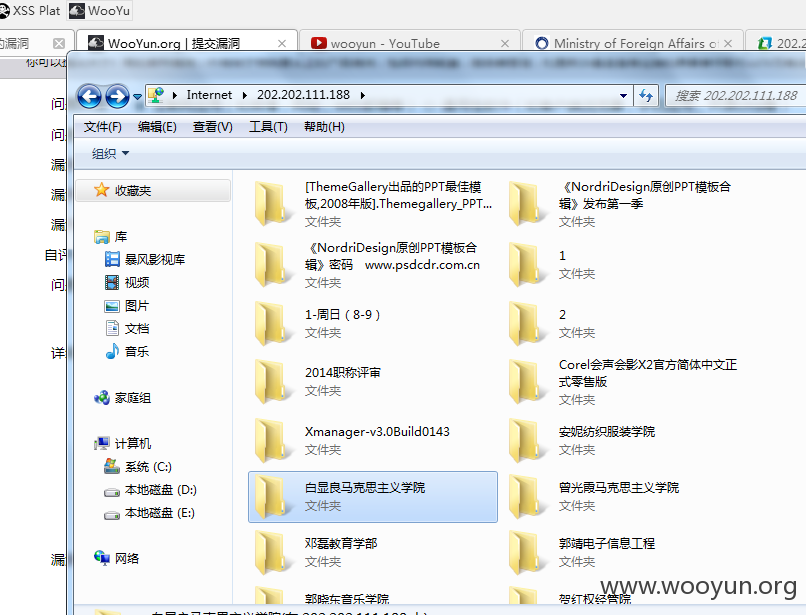Image resolution: width=806 pixels, height=615 pixels.
Task: Select the 2014职称评审 folder icon
Action: pyautogui.click(x=271, y=382)
